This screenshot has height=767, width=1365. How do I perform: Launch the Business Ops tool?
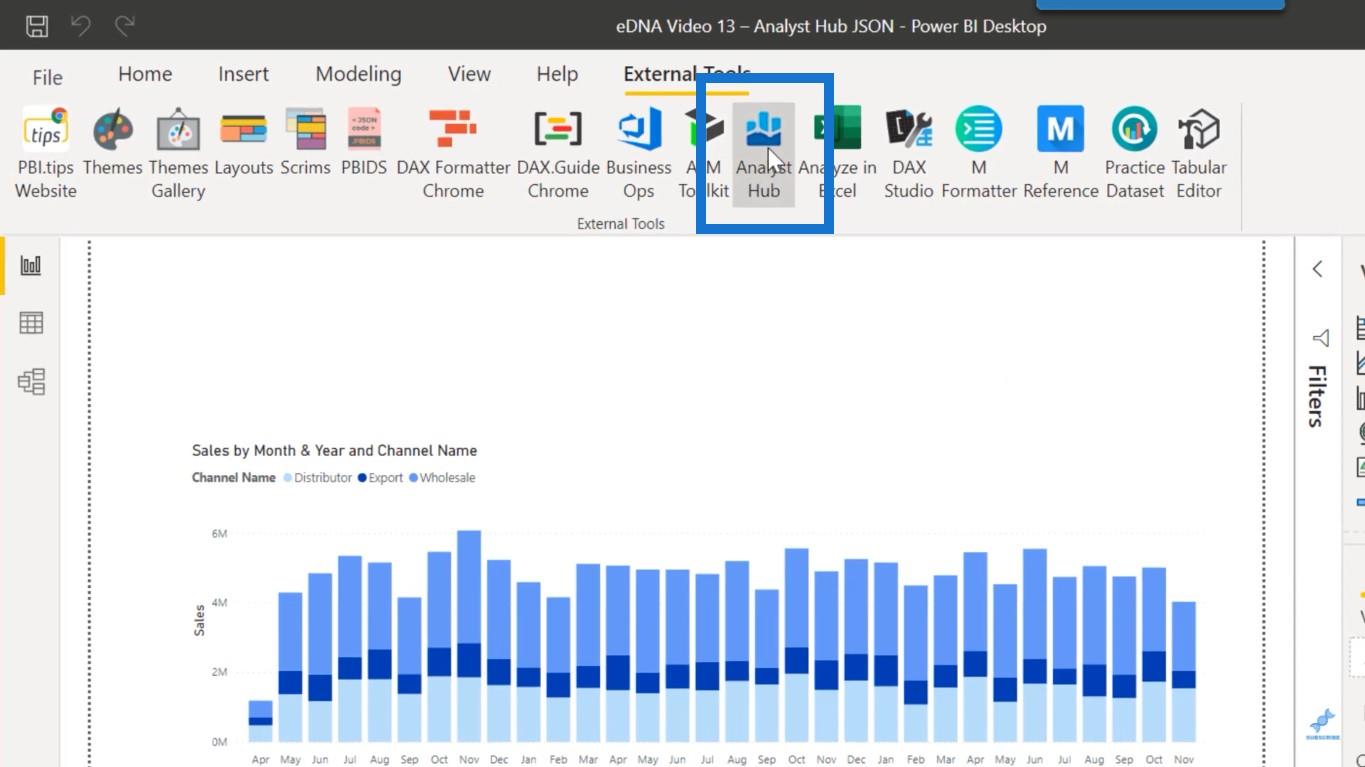pyautogui.click(x=639, y=153)
